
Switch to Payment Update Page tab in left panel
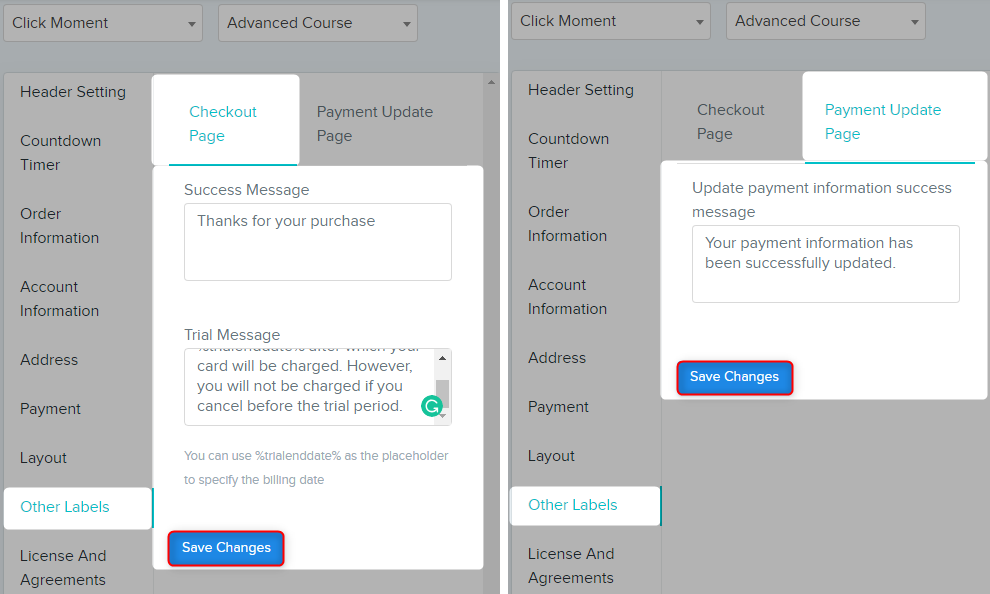tap(375, 124)
